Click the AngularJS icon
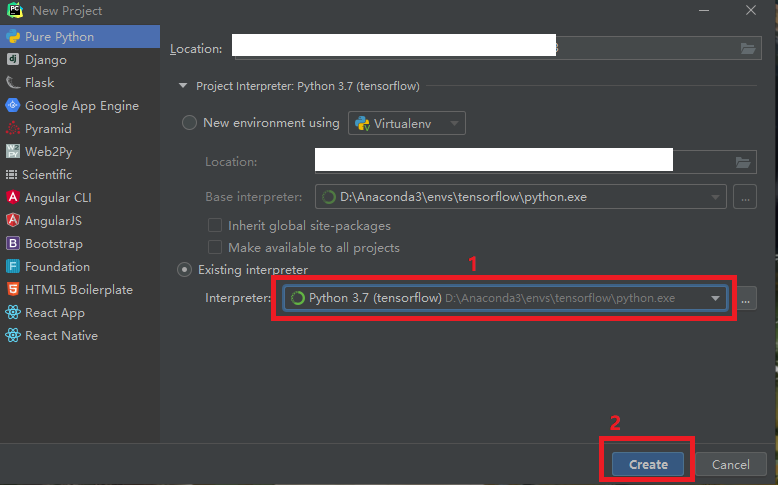This screenshot has height=485, width=778. tap(13, 220)
